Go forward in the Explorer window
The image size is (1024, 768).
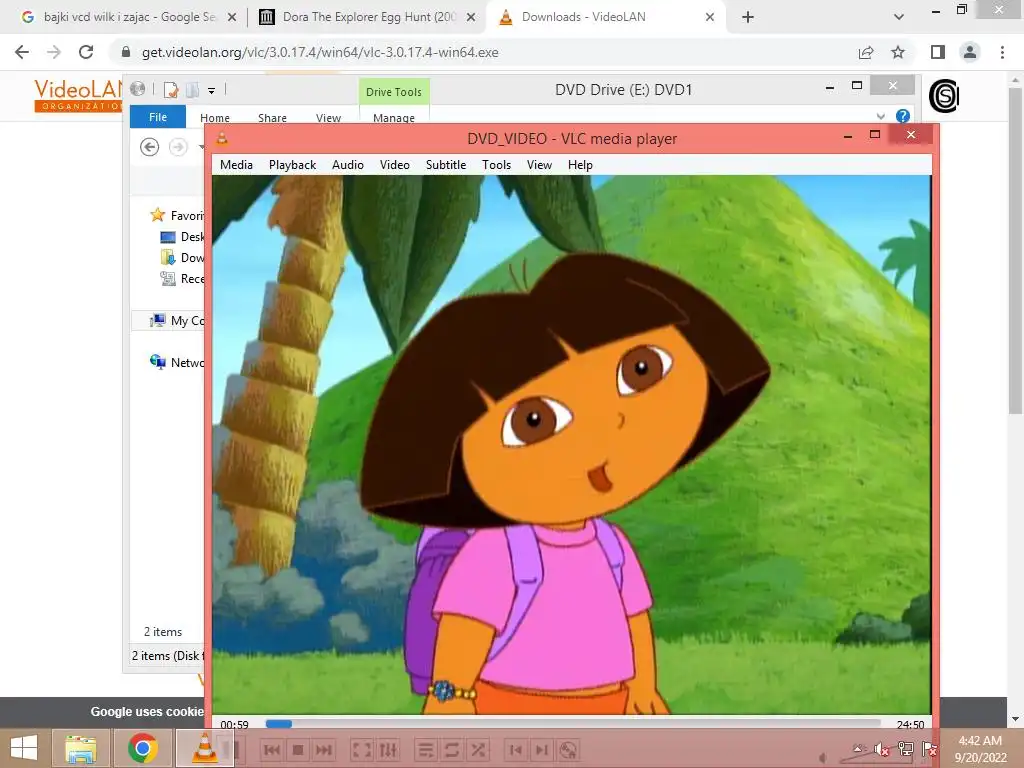click(178, 147)
